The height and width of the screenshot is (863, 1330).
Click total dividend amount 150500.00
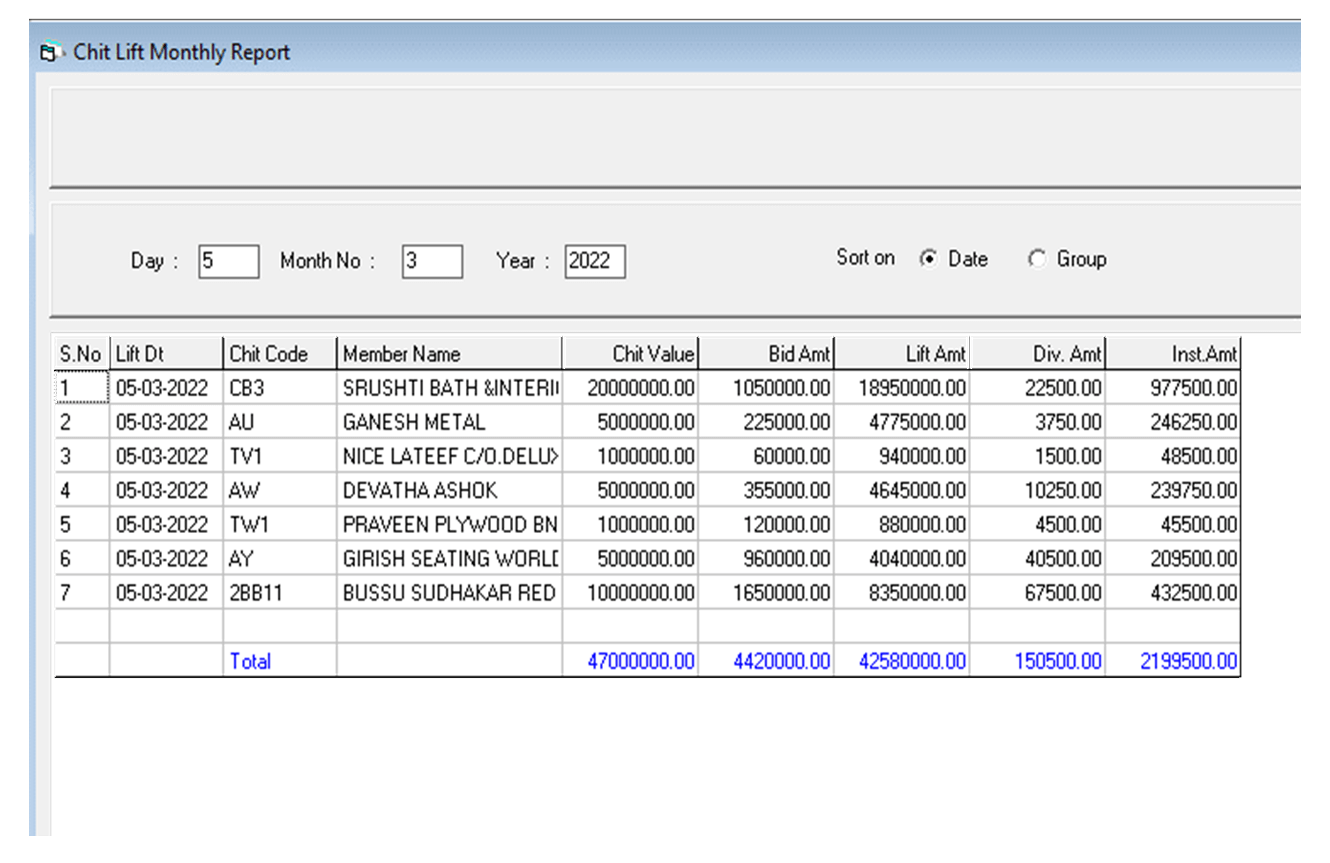pos(1039,660)
